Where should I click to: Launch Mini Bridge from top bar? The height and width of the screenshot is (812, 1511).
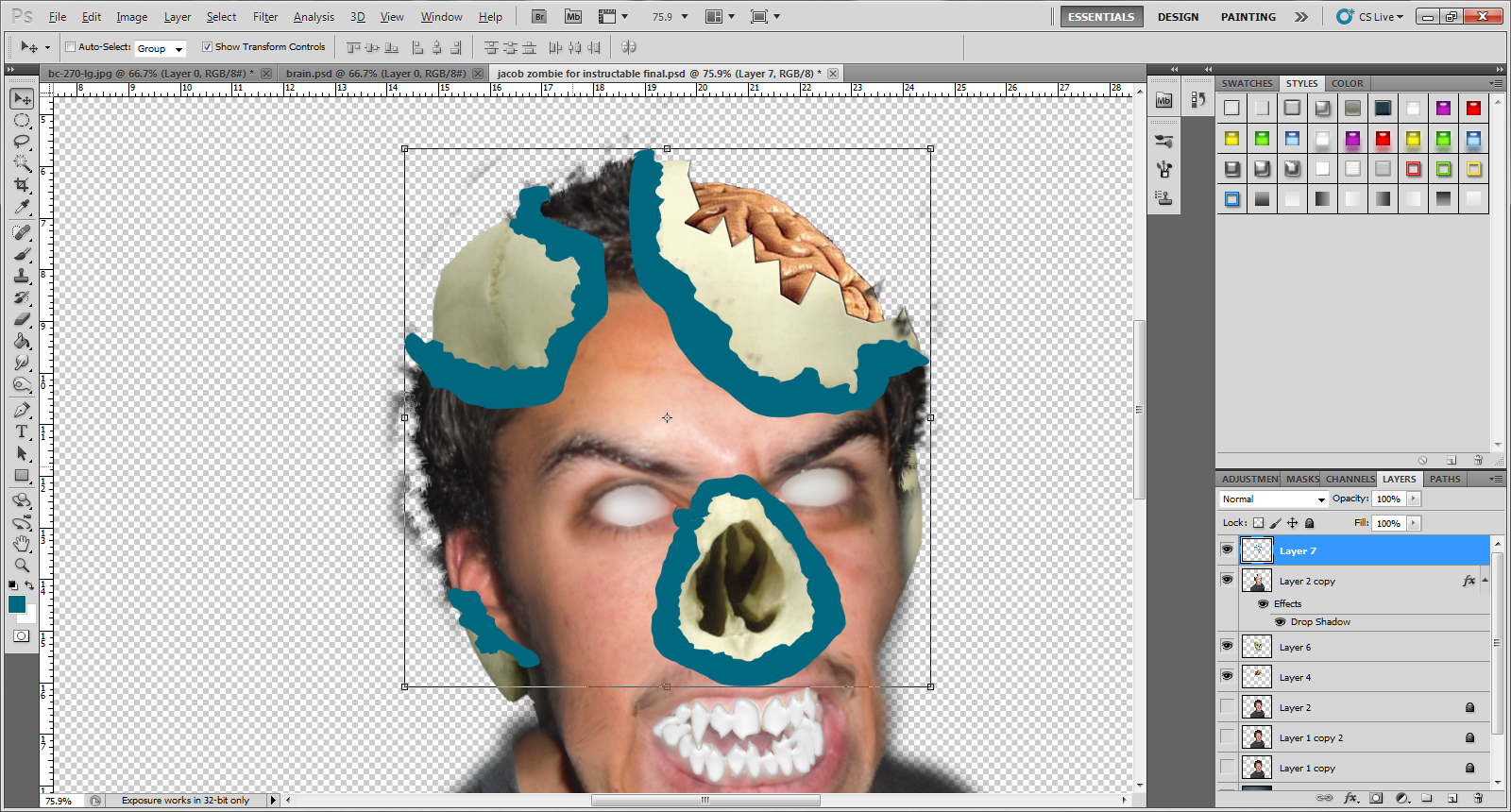click(x=573, y=16)
